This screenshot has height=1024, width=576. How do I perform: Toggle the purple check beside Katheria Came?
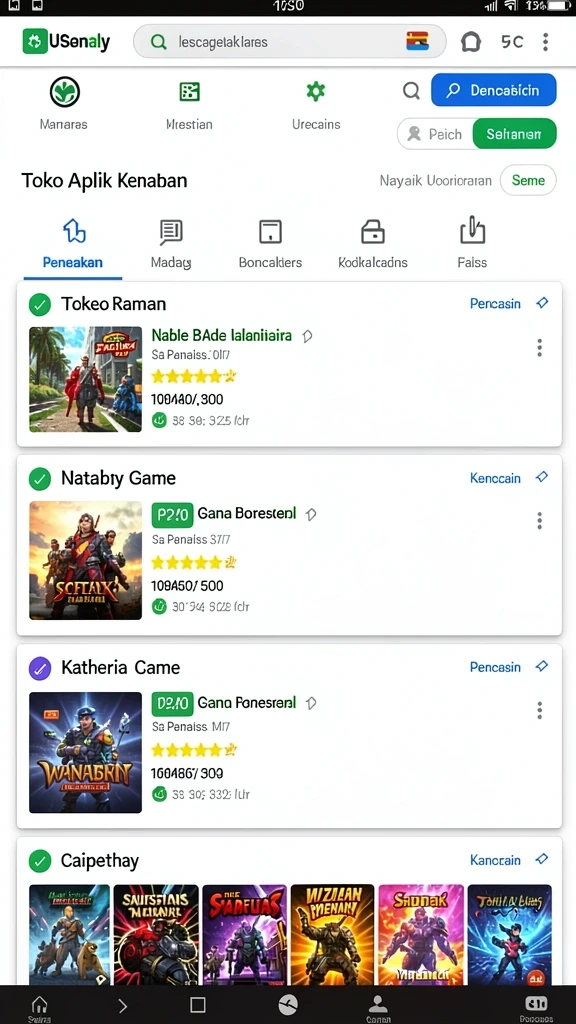(40, 668)
